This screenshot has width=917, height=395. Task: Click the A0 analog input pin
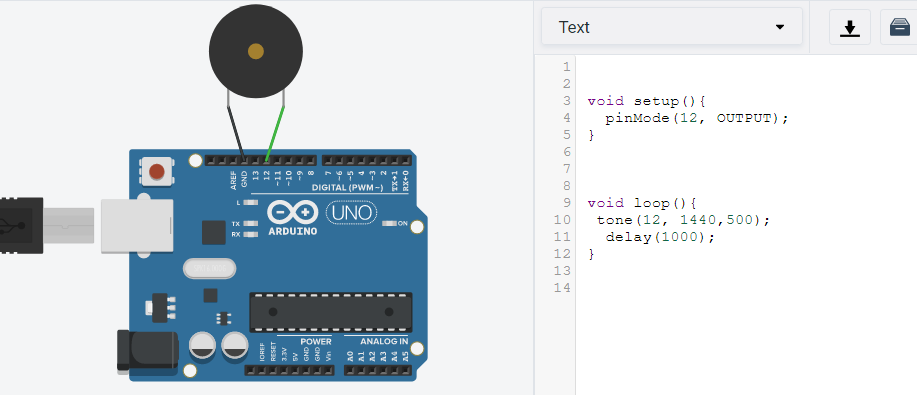(x=350, y=370)
